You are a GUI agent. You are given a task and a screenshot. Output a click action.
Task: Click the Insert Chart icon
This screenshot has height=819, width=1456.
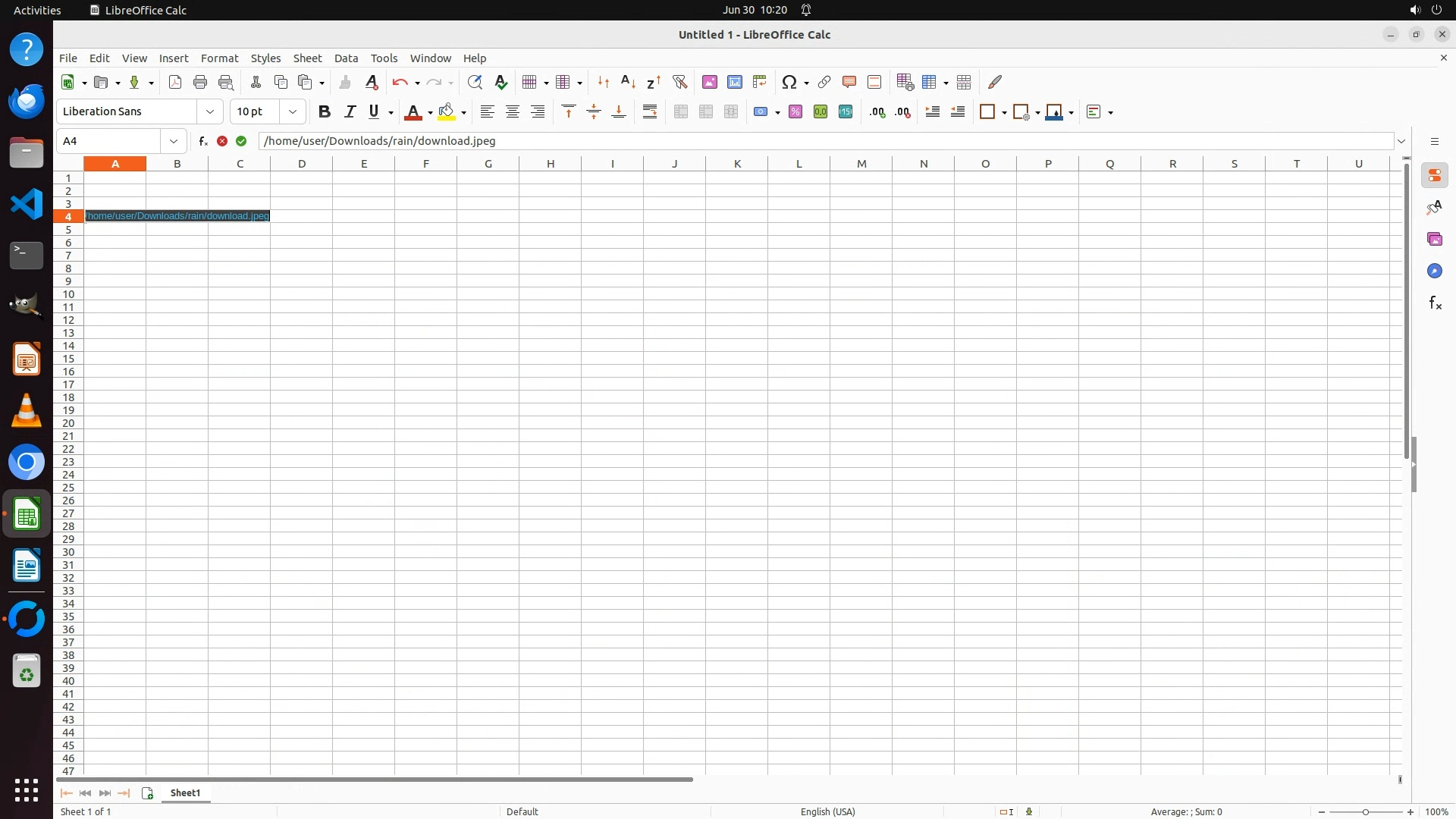(735, 82)
